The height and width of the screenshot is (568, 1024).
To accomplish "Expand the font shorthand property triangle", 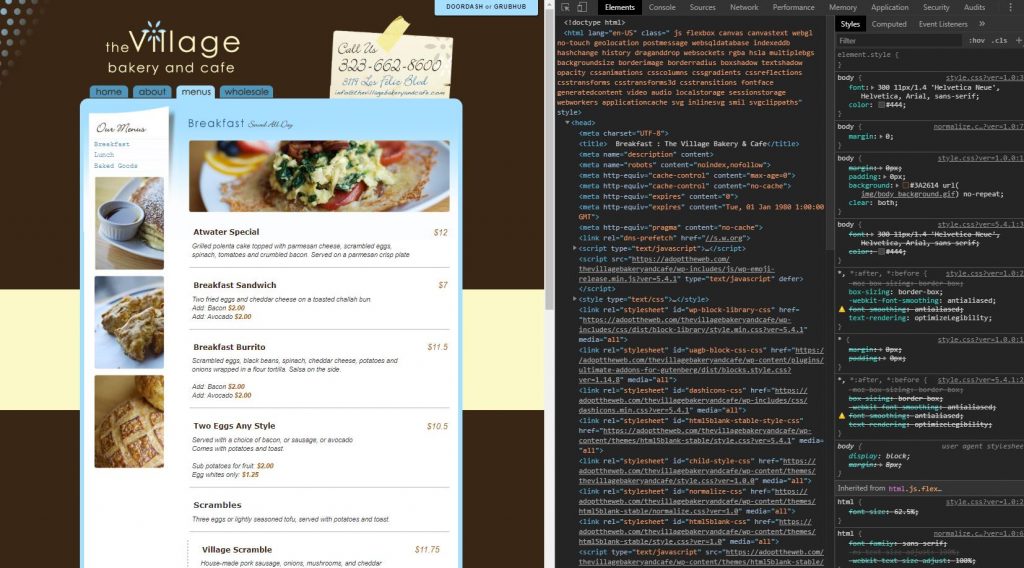I will 872,87.
